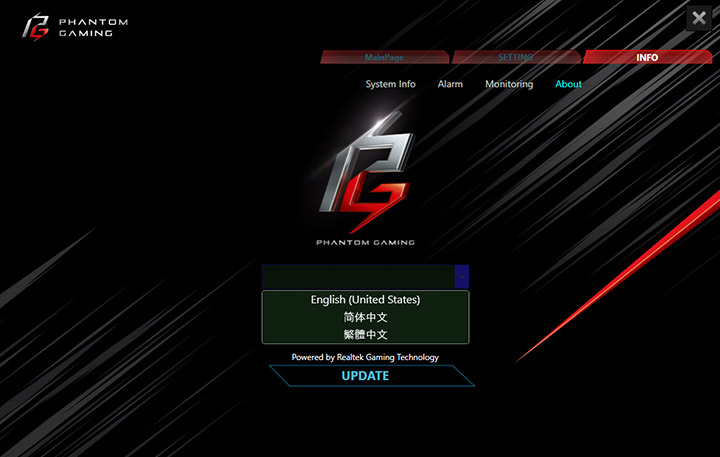This screenshot has width=720, height=457.
Task: Click the large Phantom Gaming center emblem
Action: coord(366,178)
